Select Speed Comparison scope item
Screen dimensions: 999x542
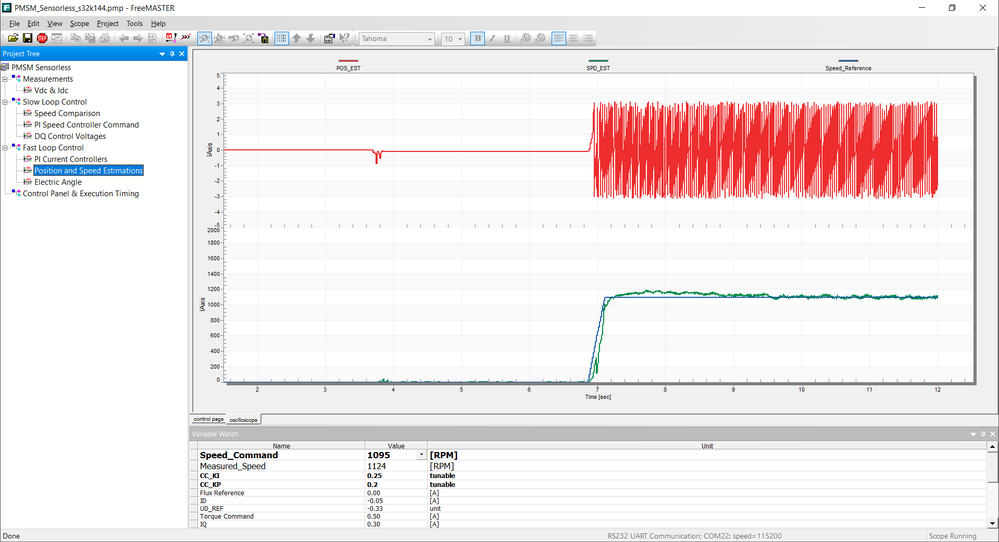tap(67, 113)
